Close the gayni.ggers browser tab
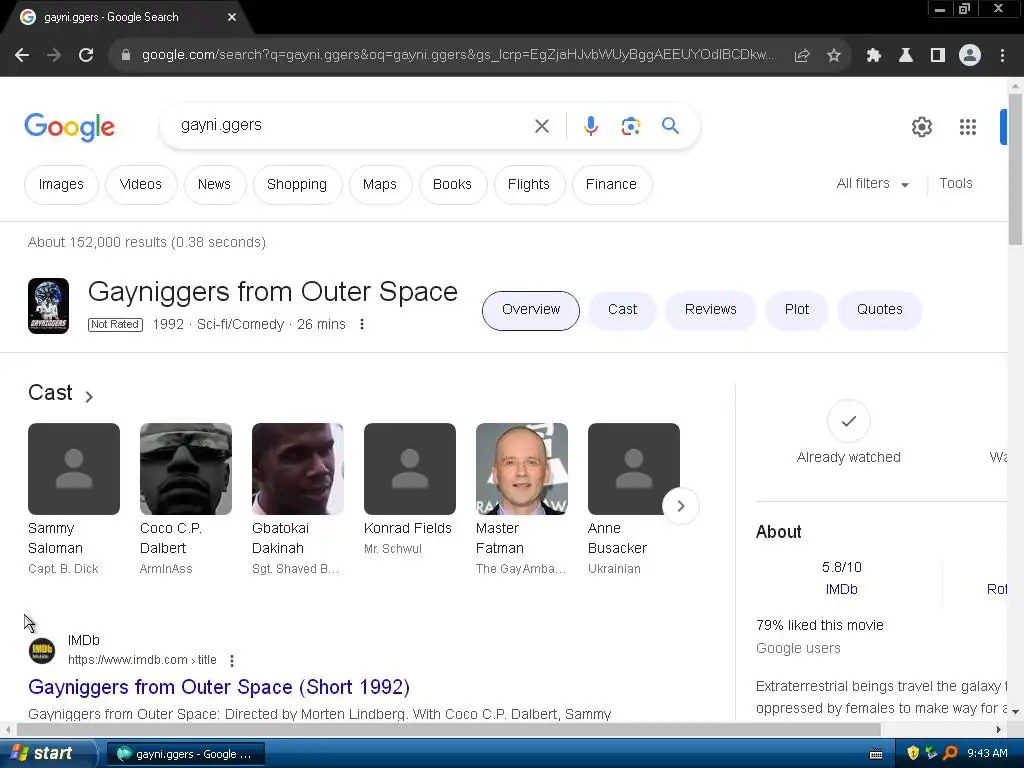The height and width of the screenshot is (768, 1024). (x=232, y=17)
